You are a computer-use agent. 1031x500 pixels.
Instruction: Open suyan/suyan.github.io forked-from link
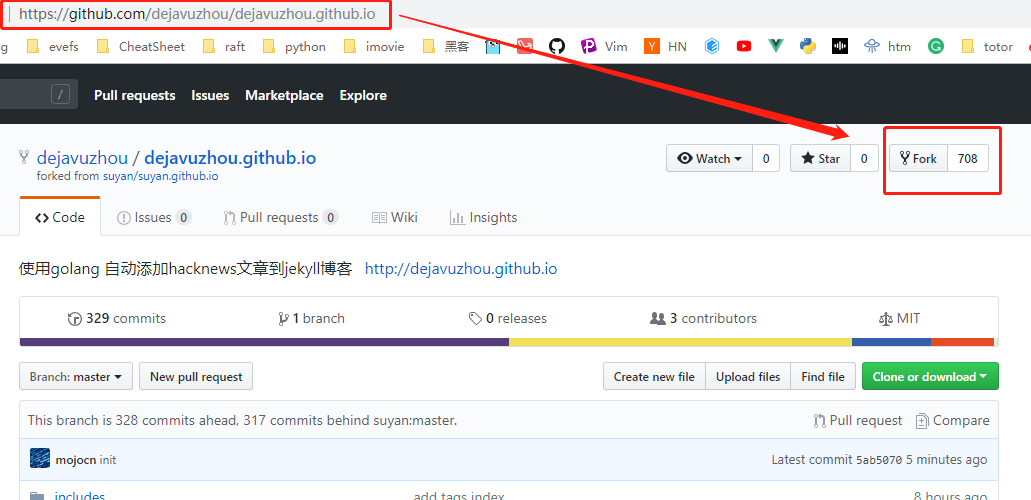tap(160, 176)
